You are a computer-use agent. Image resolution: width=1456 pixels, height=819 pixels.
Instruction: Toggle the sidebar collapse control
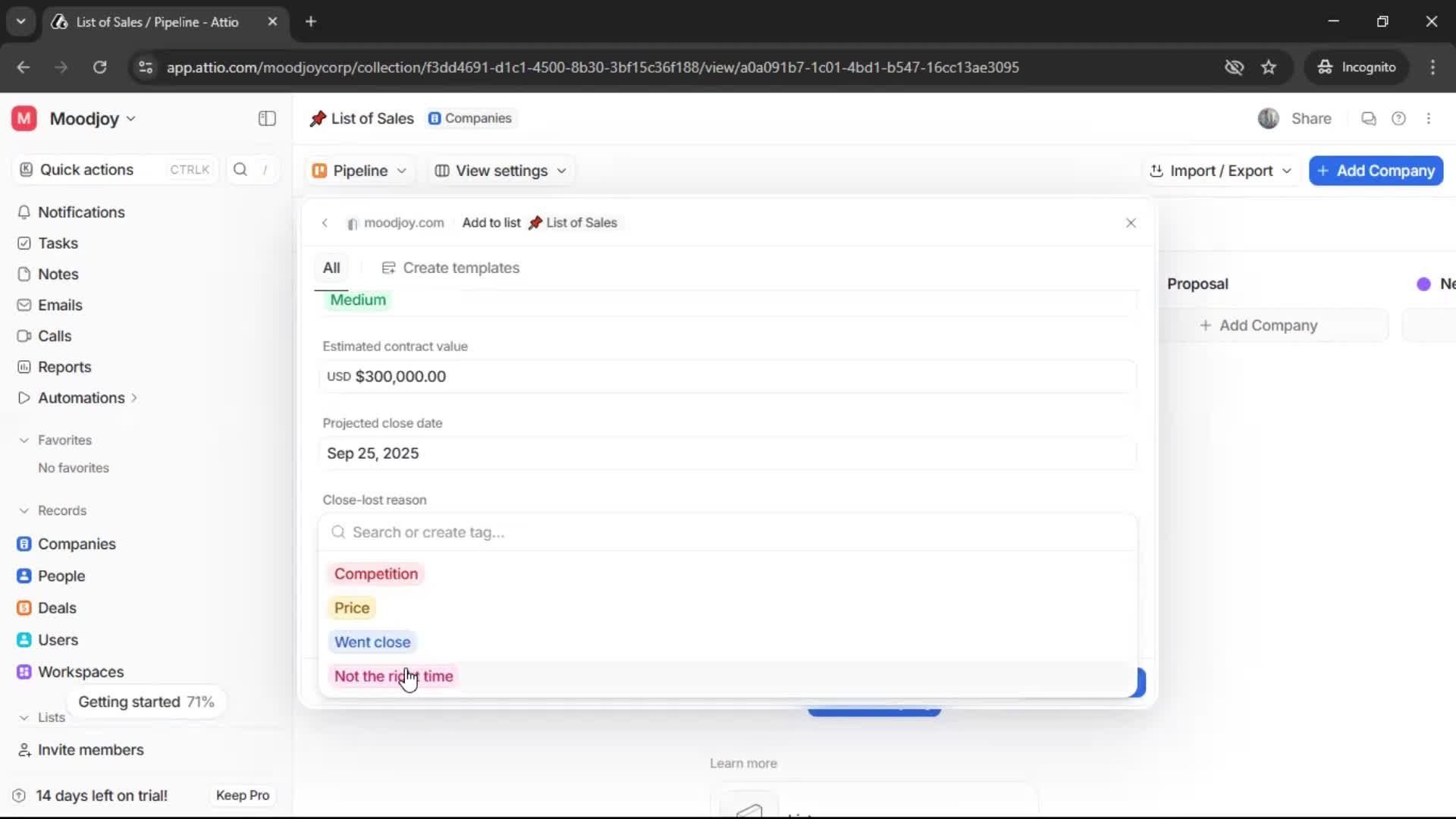(x=266, y=118)
